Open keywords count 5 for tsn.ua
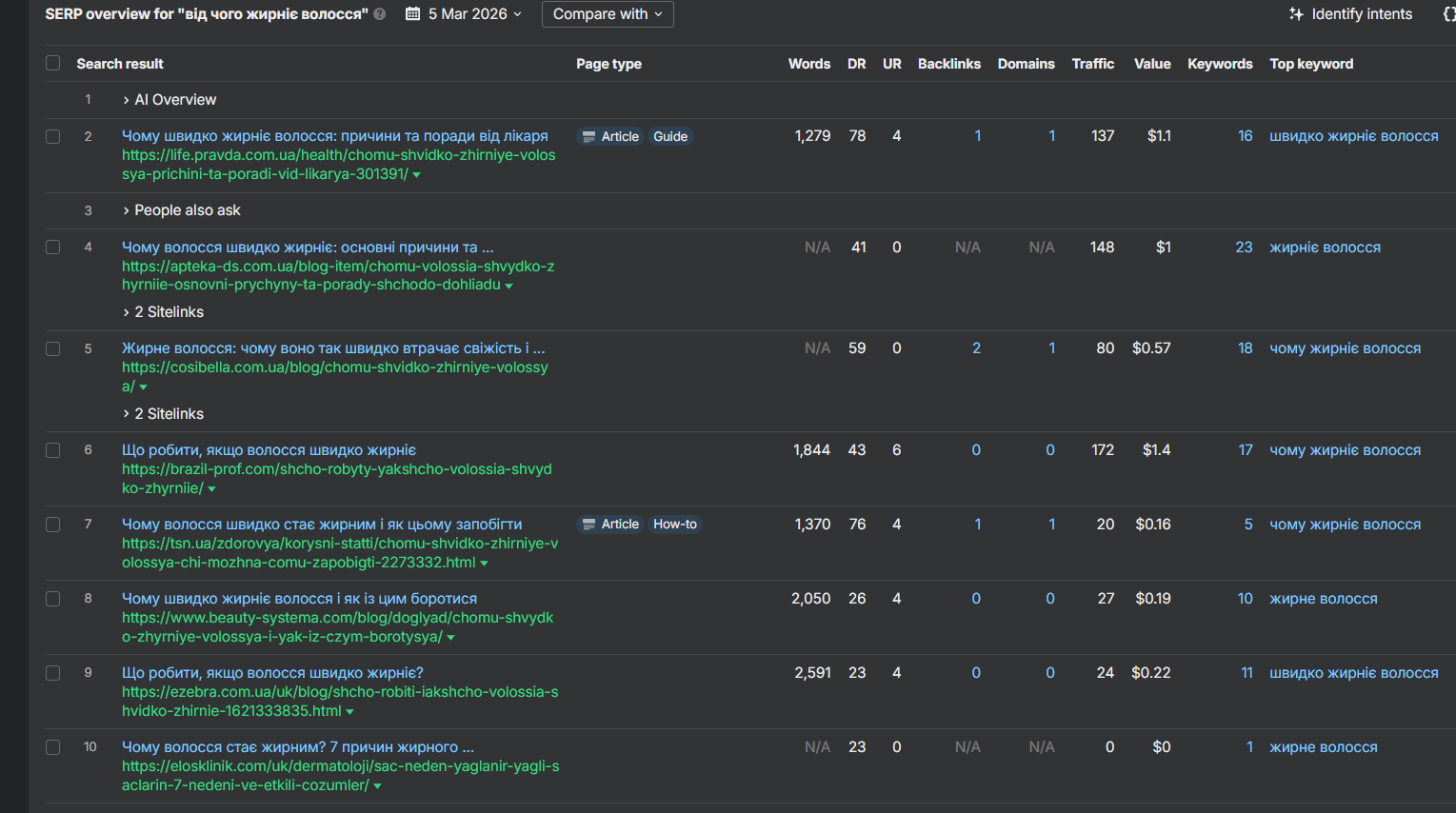The image size is (1456, 813). tap(1248, 525)
